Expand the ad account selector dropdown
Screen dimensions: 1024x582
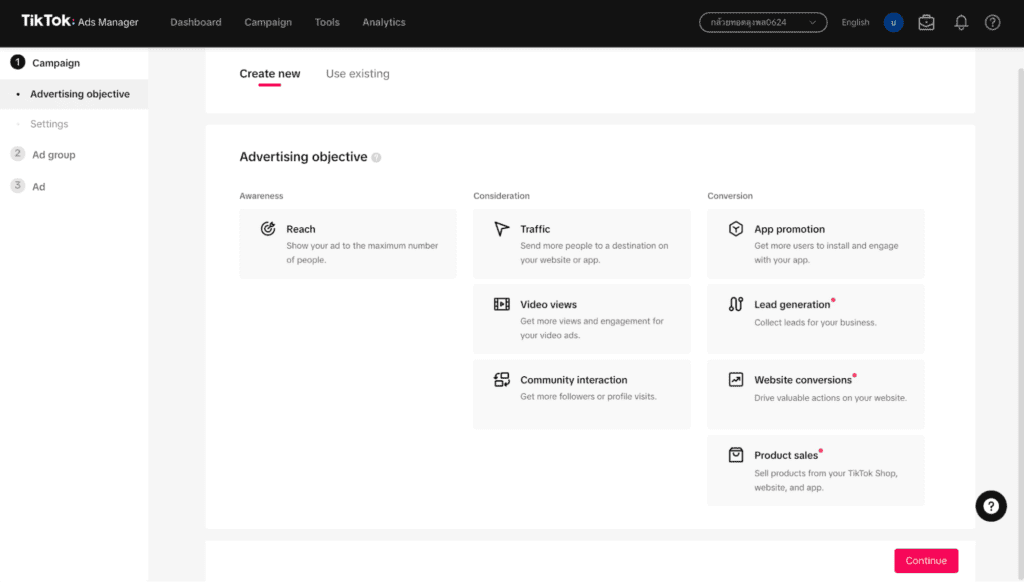point(763,22)
